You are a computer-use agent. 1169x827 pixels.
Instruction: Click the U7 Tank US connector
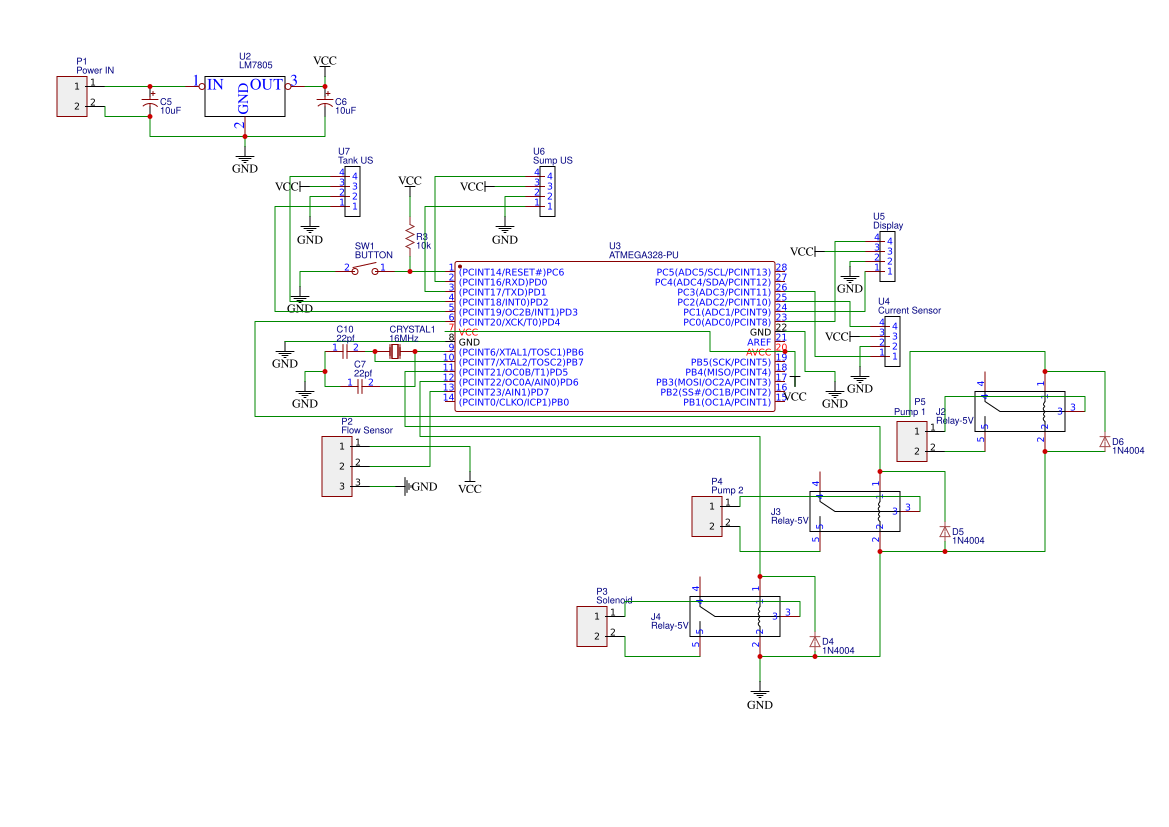pyautogui.click(x=352, y=192)
